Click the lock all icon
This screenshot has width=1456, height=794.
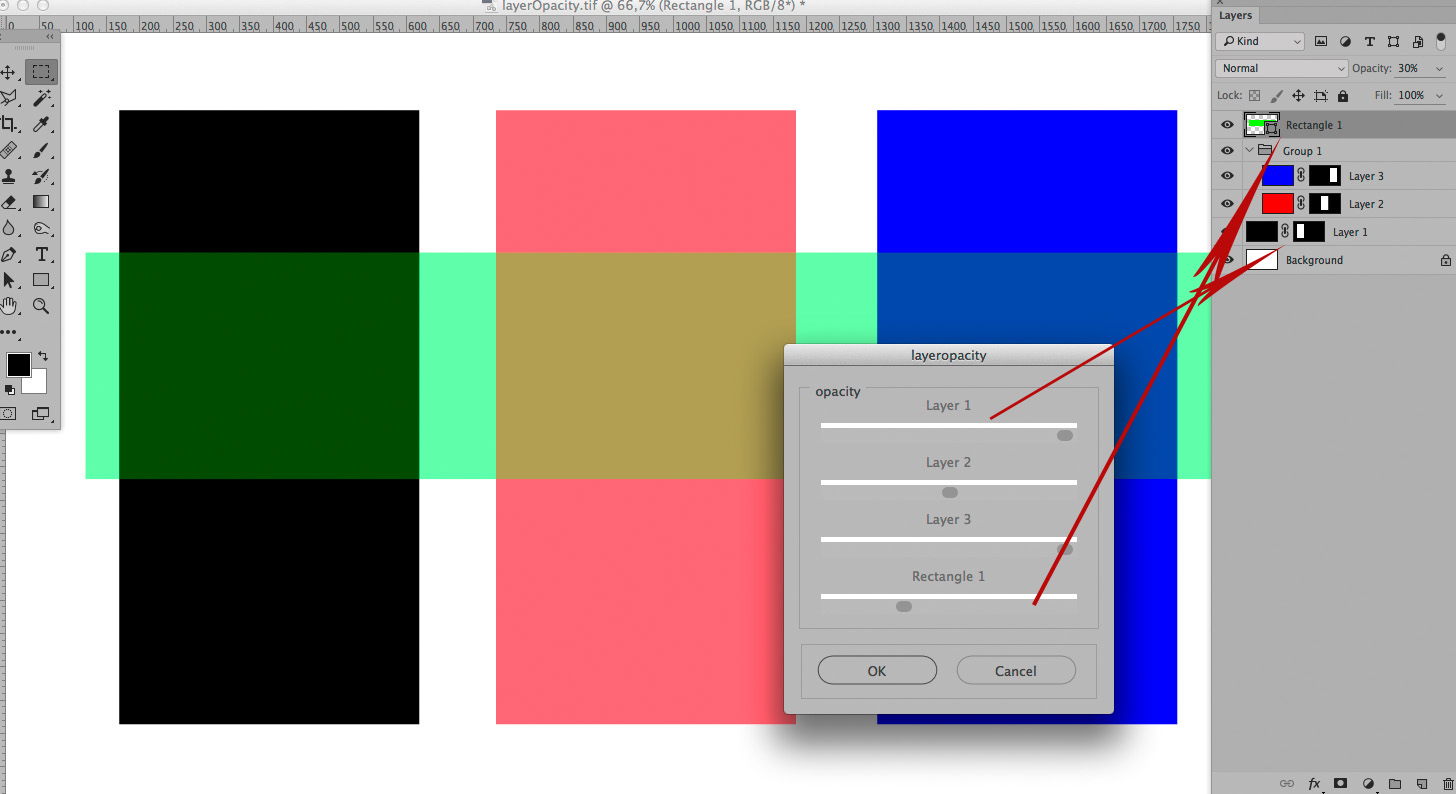pos(1342,96)
